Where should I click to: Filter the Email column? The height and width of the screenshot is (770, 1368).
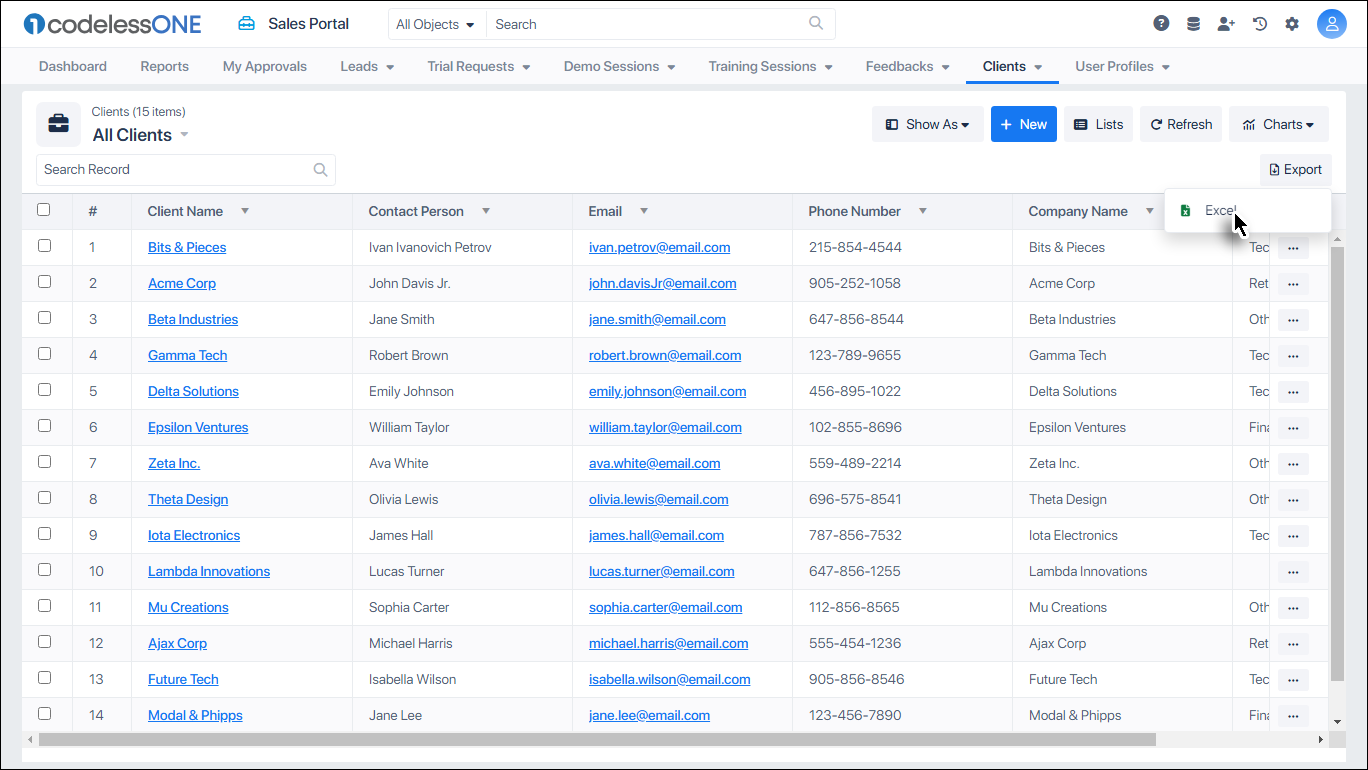tap(644, 211)
